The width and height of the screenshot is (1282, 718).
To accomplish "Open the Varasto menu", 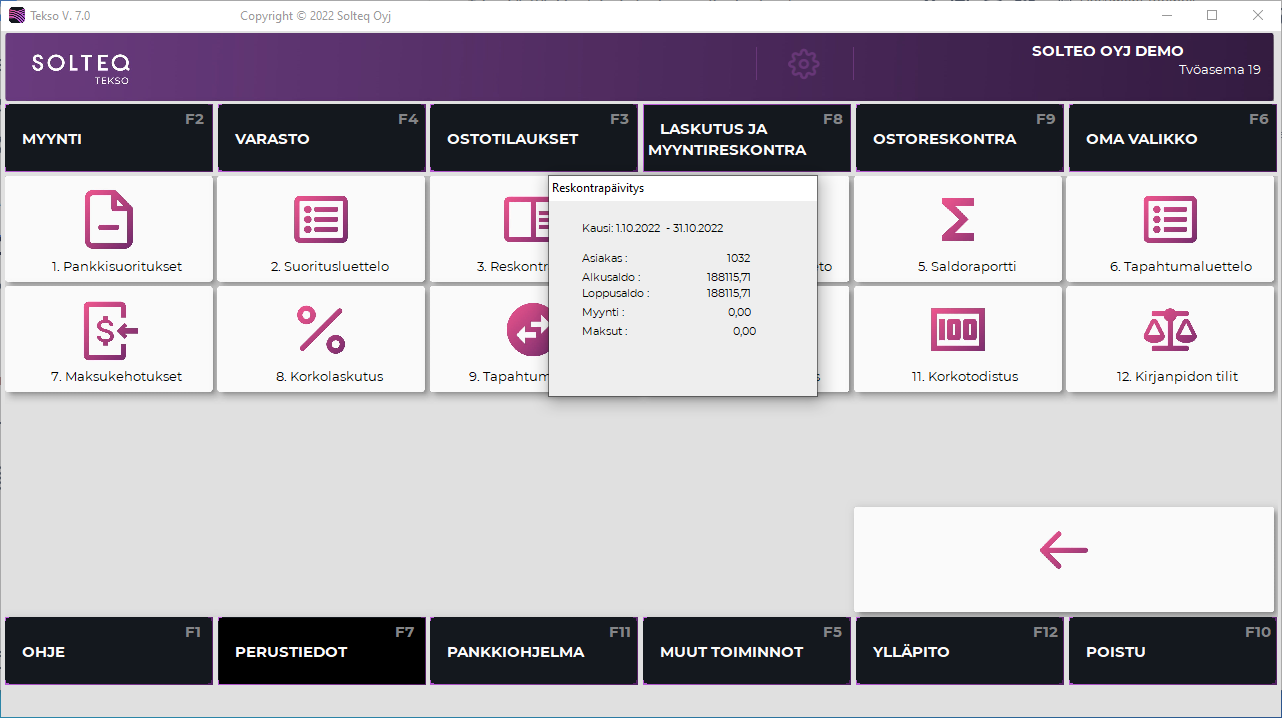I will pos(321,139).
